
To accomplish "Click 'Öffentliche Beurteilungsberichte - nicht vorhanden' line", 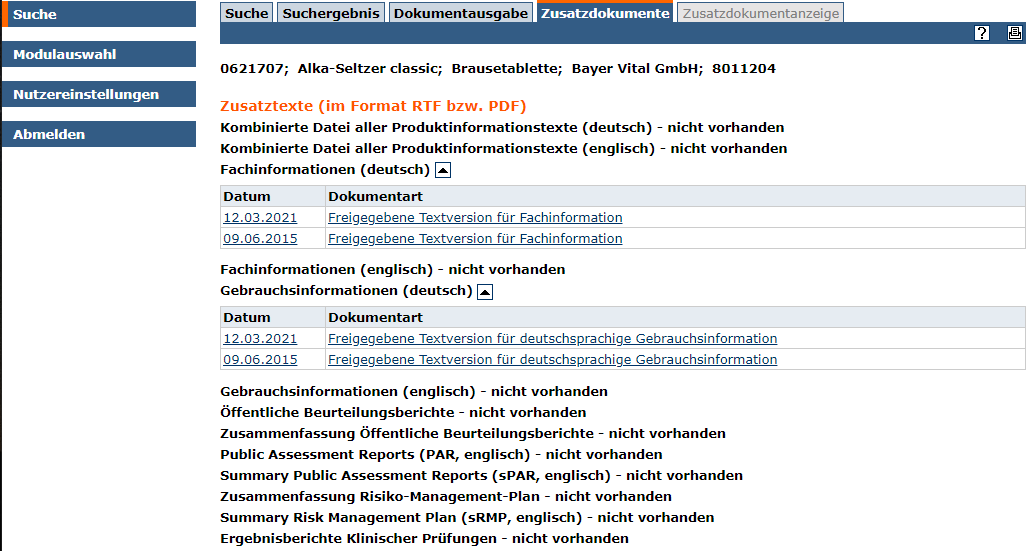I will [x=403, y=413].
